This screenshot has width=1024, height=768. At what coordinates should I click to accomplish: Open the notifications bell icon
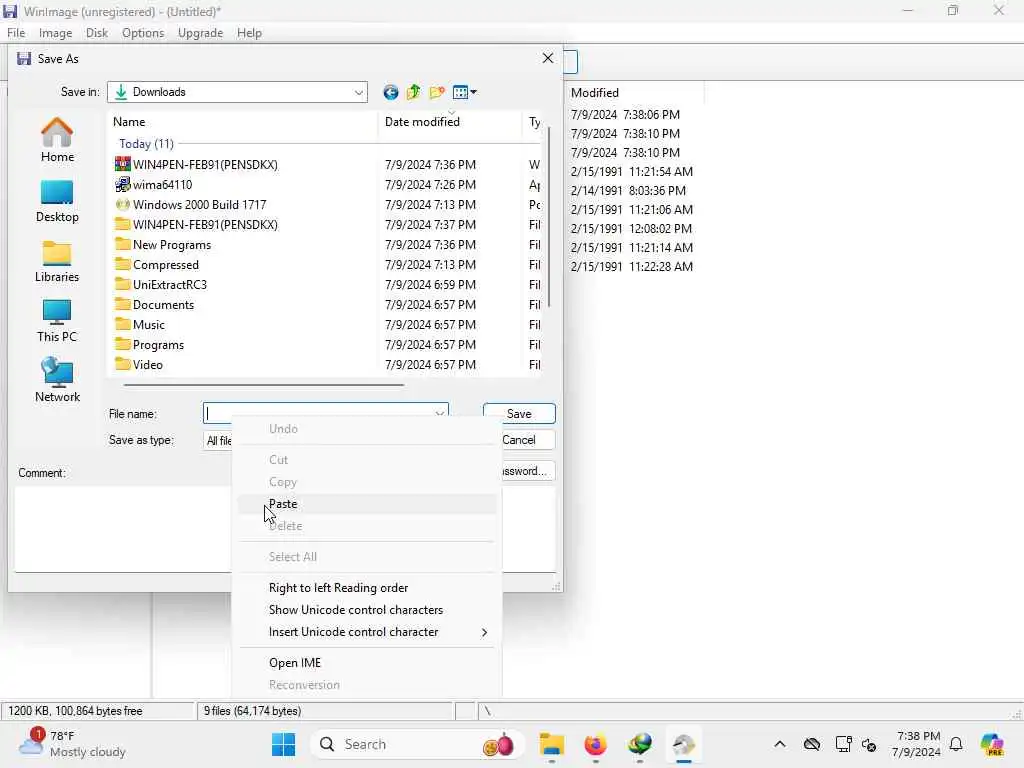(x=956, y=744)
